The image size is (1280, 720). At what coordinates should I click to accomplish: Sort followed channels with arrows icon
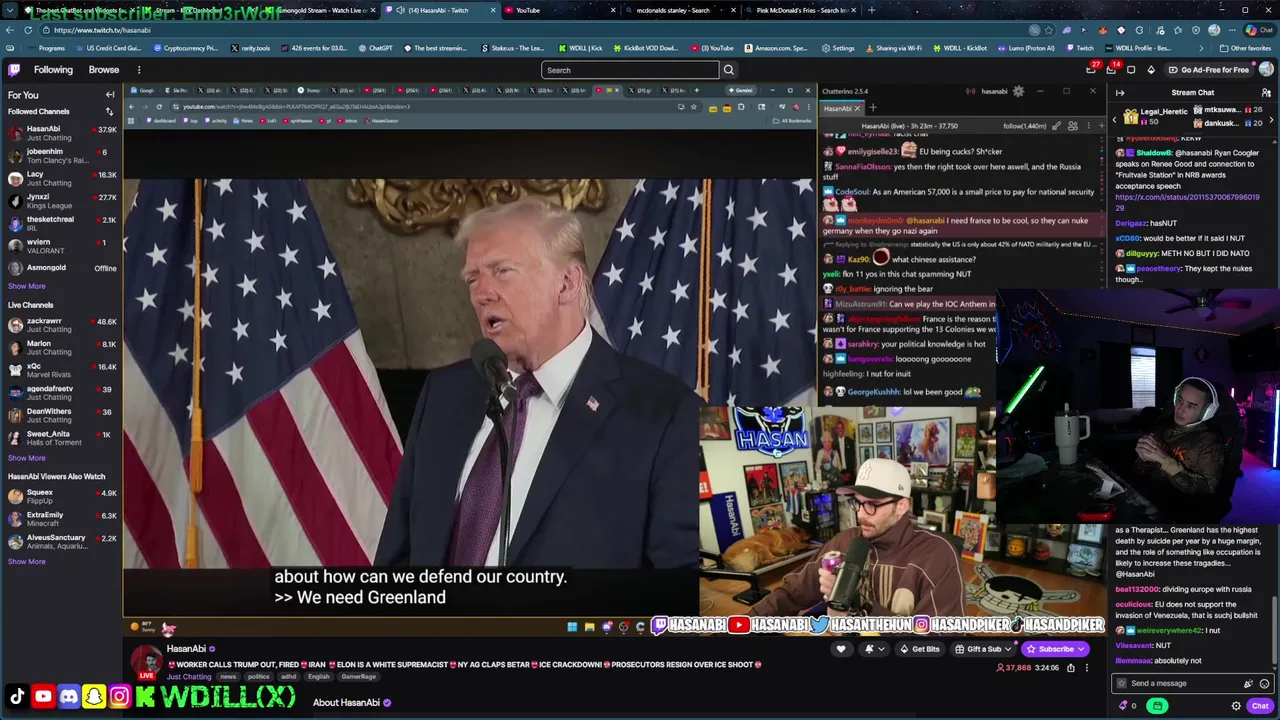click(109, 112)
